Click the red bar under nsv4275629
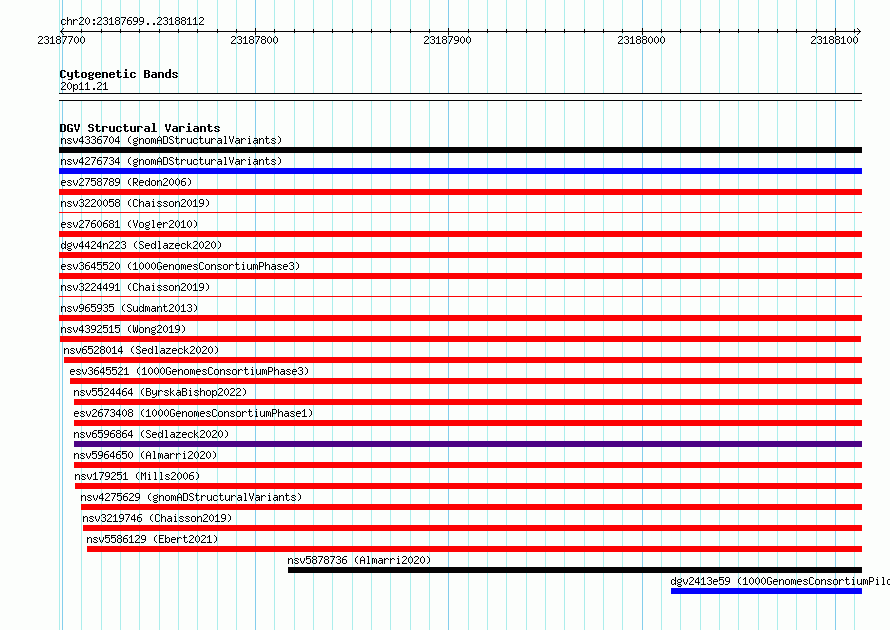 471,507
